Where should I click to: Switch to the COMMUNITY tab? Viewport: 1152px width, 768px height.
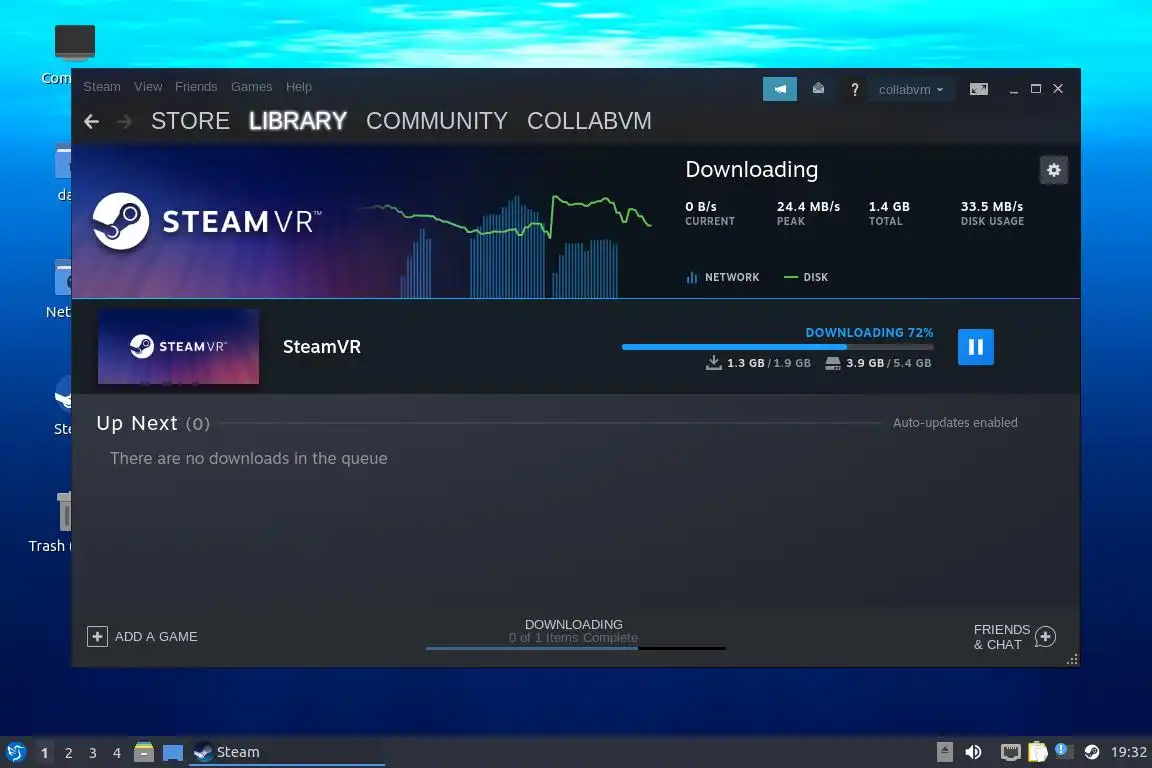point(436,121)
